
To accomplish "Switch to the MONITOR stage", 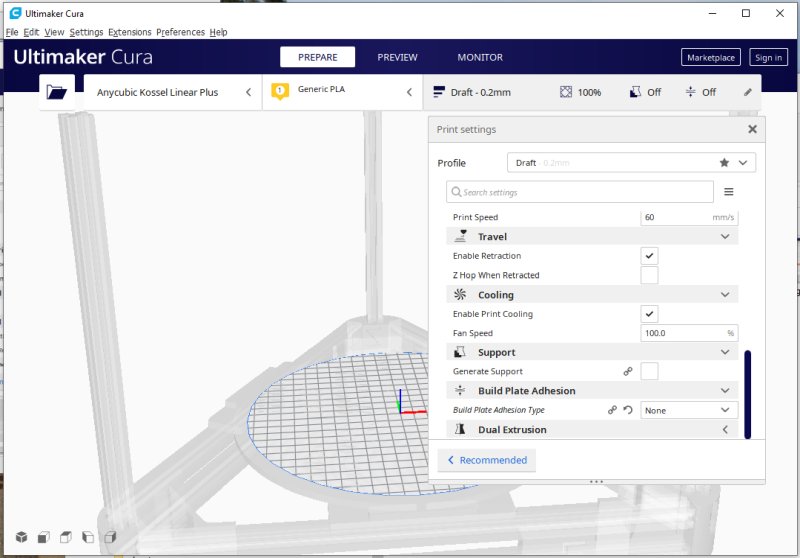I will (480, 57).
